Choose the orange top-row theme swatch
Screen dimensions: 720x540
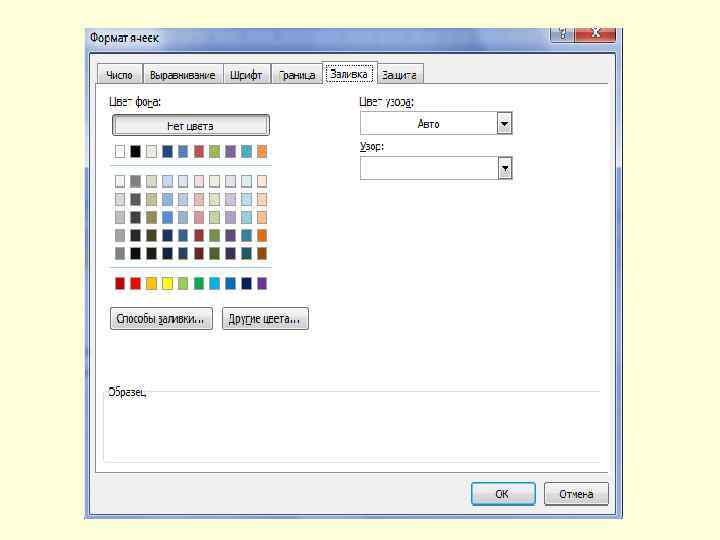[x=262, y=152]
